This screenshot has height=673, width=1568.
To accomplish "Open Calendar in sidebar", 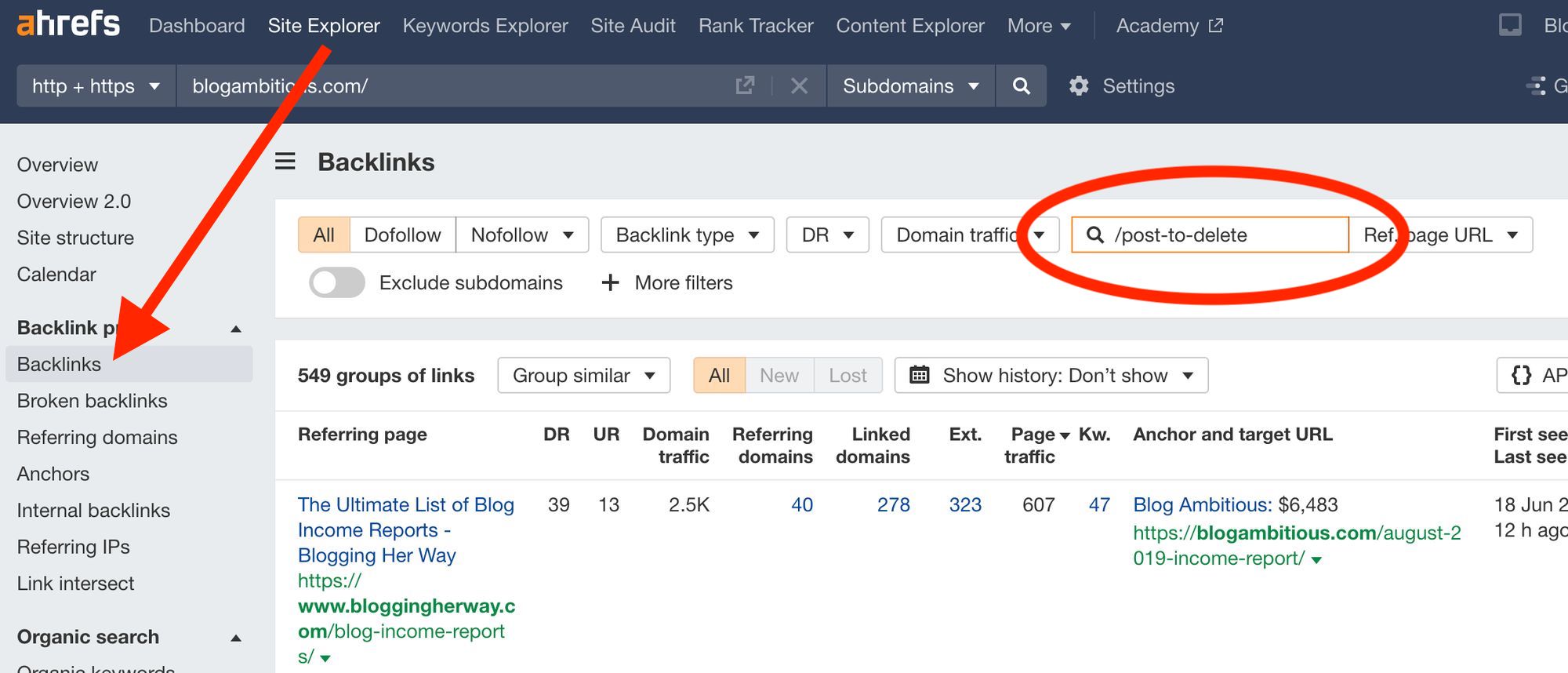I will coord(56,274).
